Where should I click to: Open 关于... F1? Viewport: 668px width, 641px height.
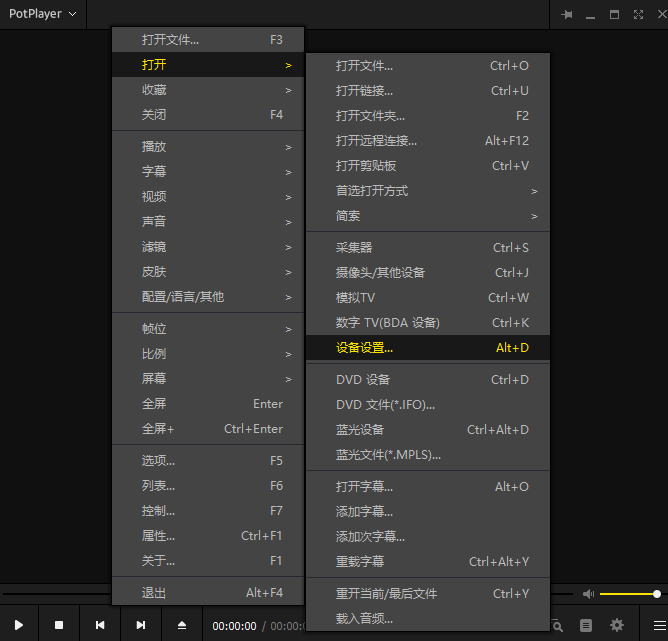[208, 561]
